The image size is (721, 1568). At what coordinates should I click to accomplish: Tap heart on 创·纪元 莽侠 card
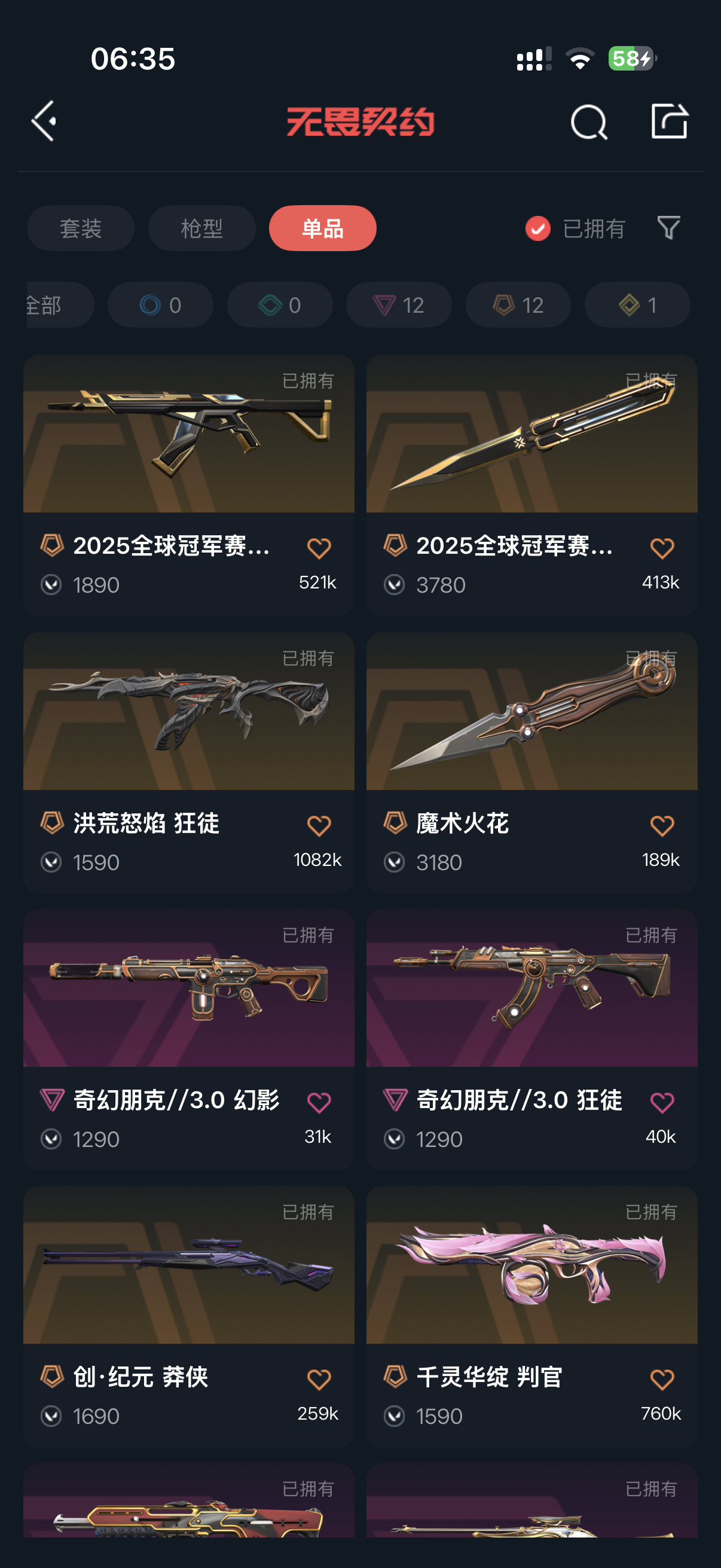[x=319, y=1379]
